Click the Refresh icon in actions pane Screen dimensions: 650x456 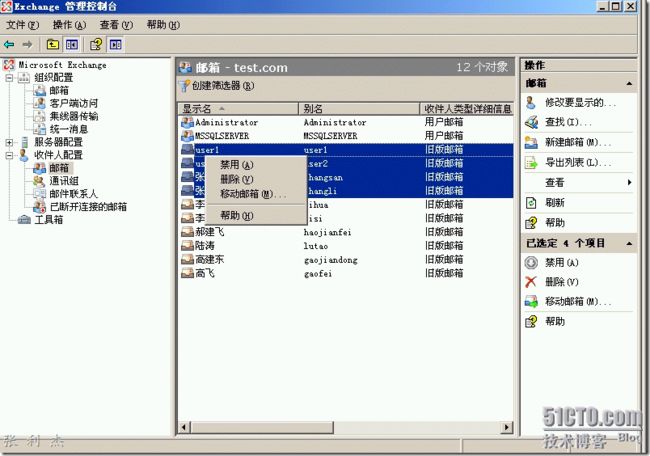click(x=531, y=203)
